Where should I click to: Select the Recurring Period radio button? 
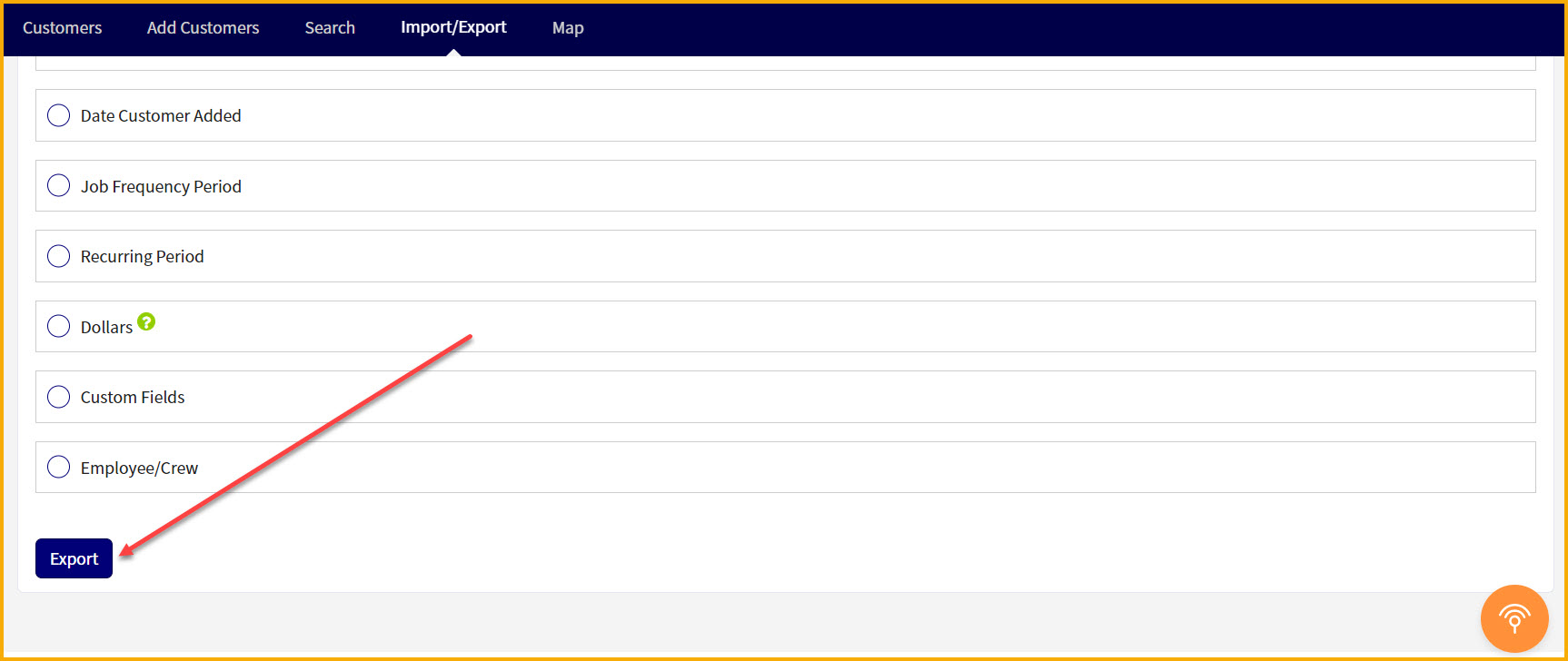(x=58, y=256)
